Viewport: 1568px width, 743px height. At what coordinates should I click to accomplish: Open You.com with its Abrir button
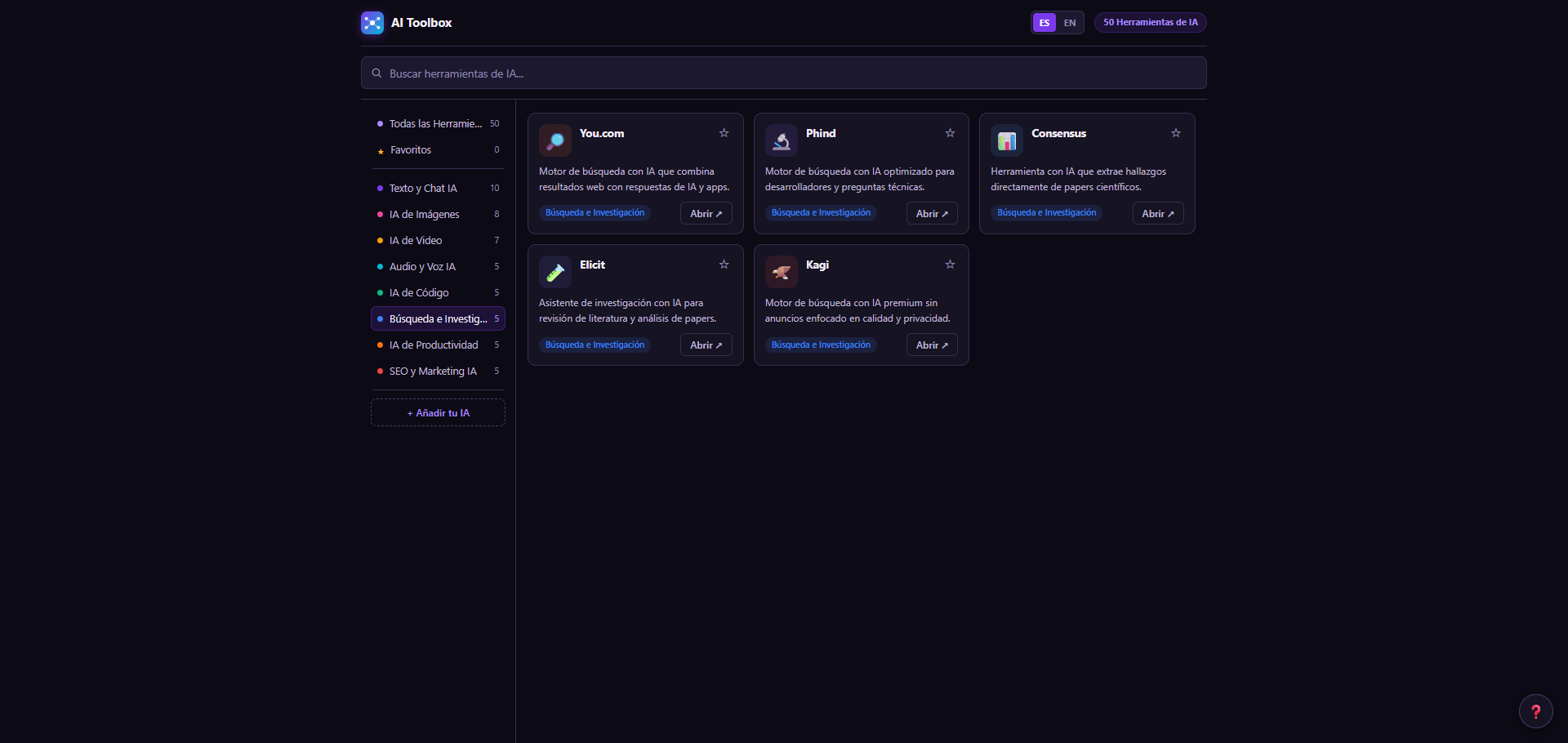(x=706, y=214)
